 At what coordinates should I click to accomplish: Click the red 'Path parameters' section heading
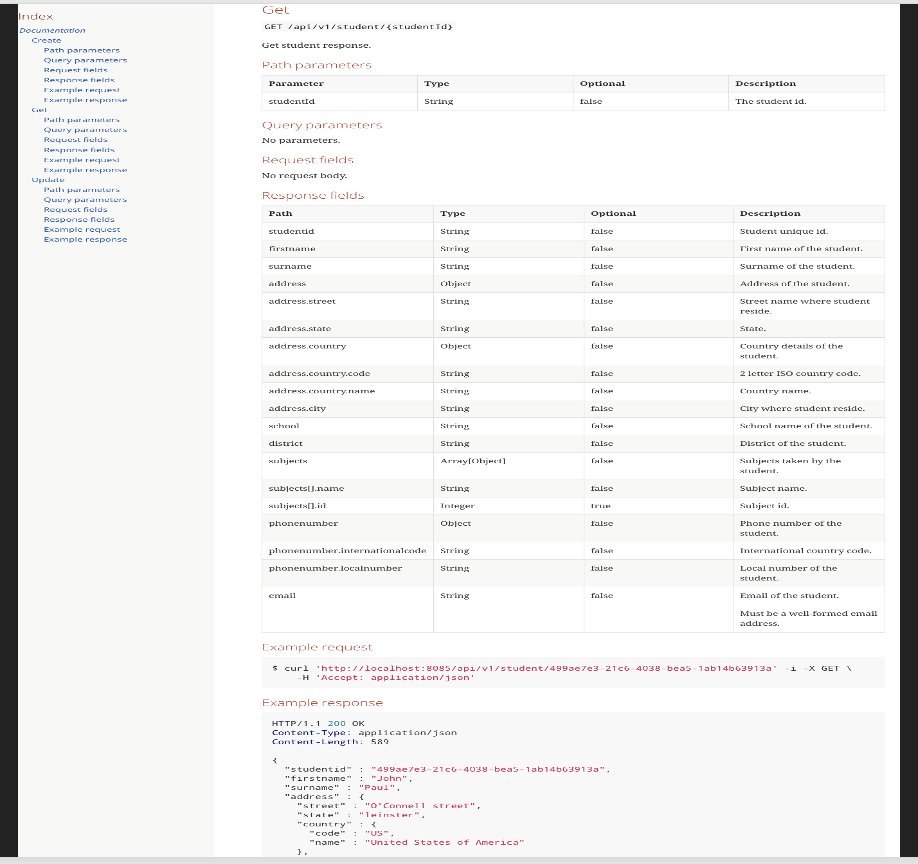[317, 65]
